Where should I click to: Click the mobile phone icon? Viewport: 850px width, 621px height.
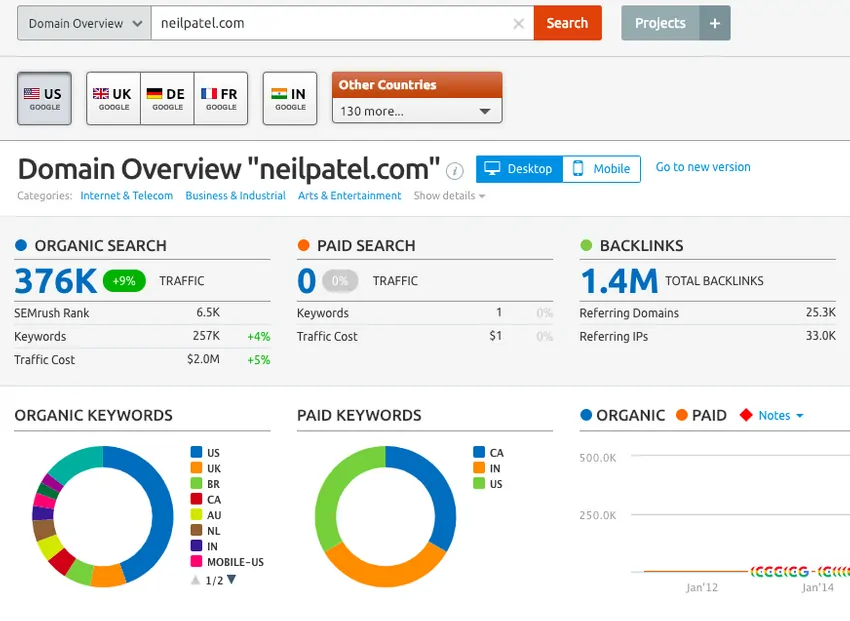[578, 168]
